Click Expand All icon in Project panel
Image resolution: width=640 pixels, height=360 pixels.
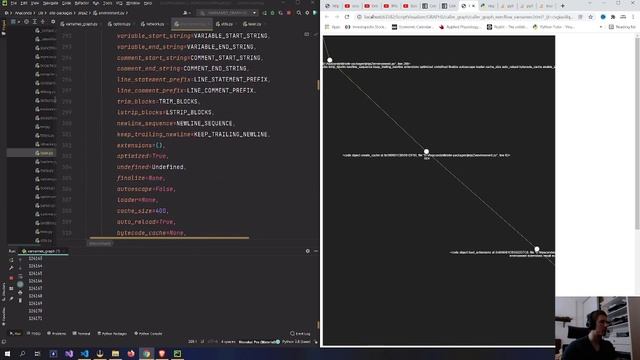pyautogui.click(x=34, y=22)
